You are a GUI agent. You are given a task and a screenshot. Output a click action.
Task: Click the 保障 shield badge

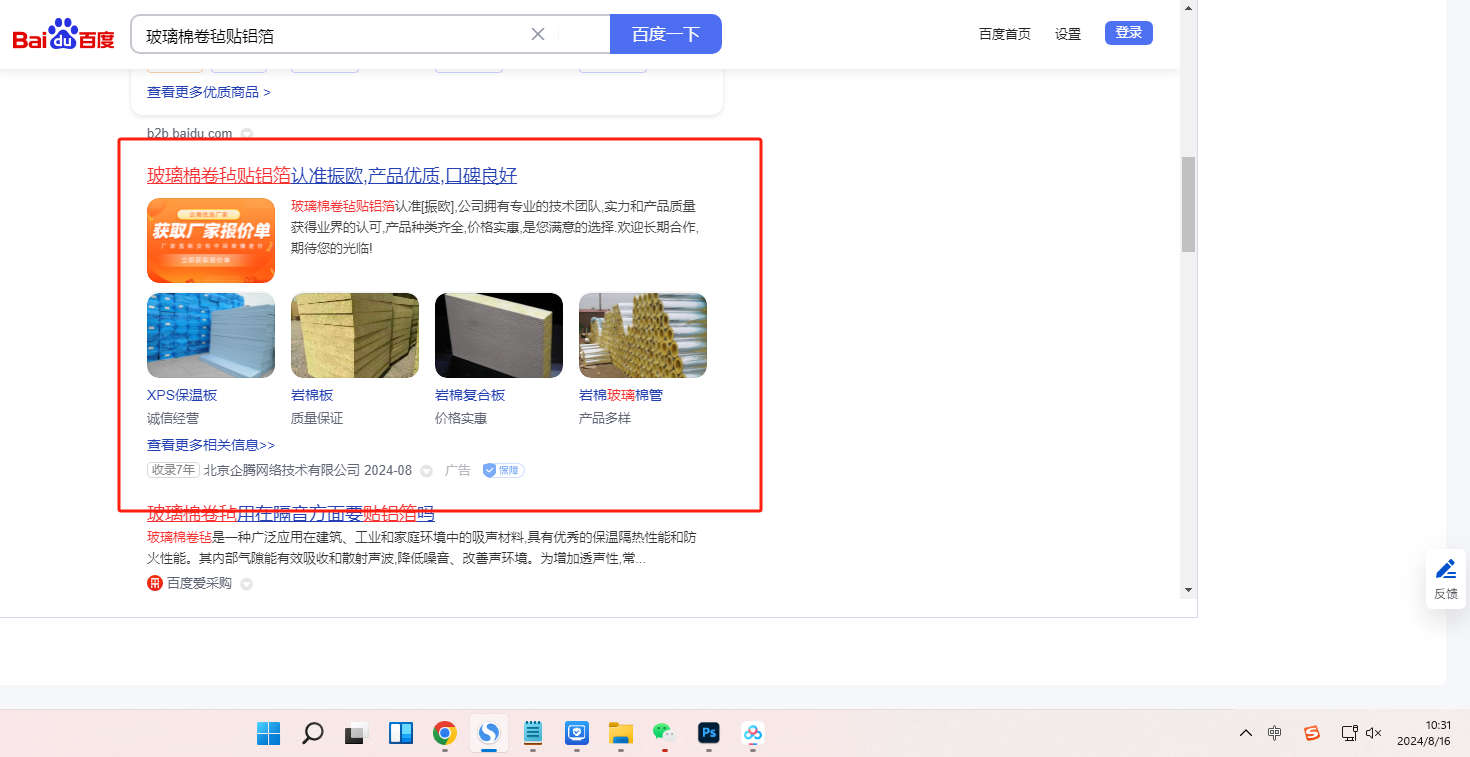[x=504, y=470]
